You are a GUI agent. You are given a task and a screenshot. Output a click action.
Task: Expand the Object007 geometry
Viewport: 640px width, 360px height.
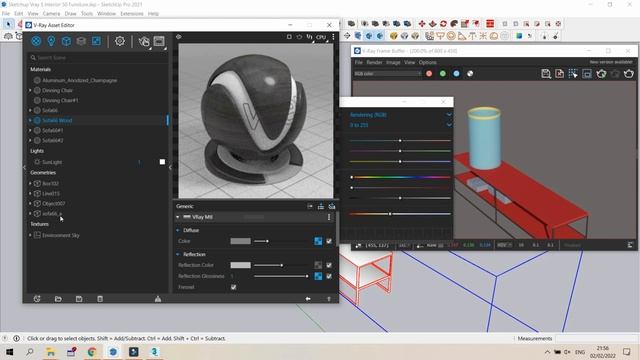[30, 203]
